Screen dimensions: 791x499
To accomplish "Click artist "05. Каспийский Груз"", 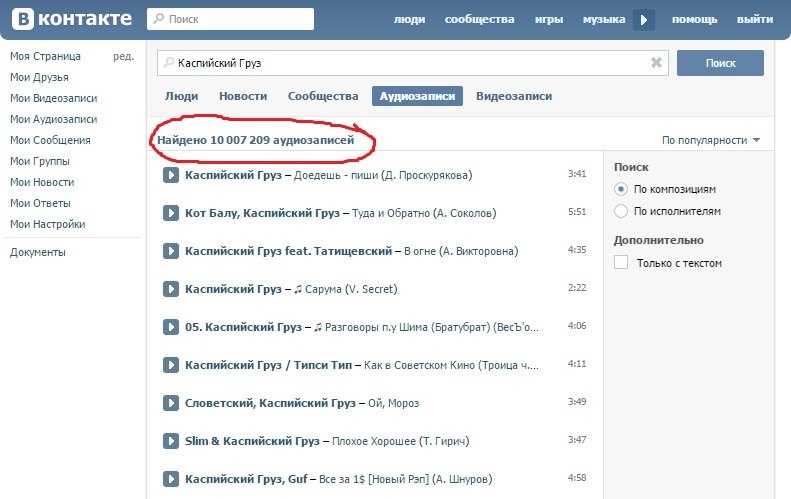I will click(243, 327).
